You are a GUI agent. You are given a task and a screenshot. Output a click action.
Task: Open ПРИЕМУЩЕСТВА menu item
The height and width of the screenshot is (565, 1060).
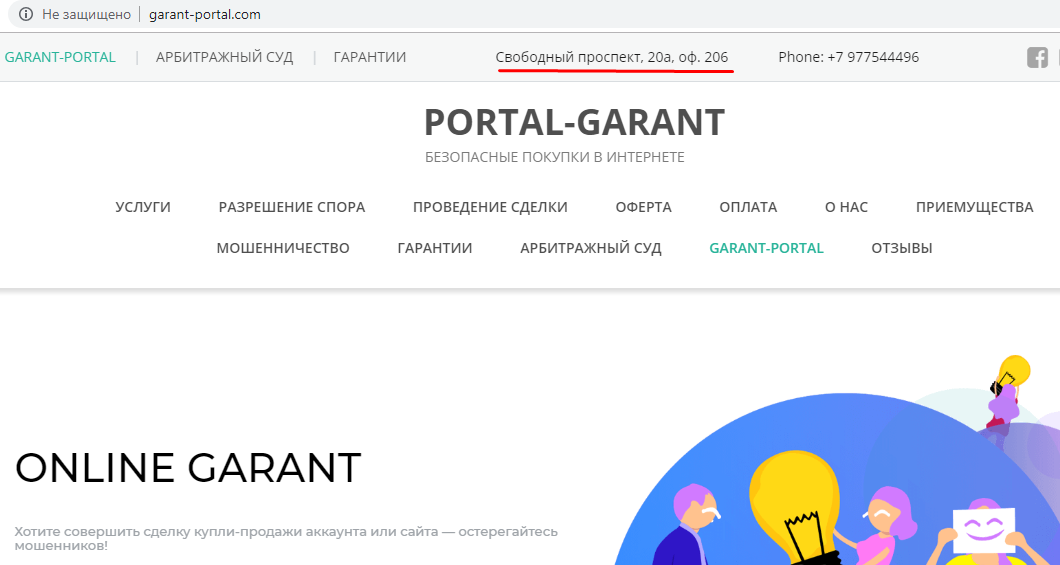(974, 207)
